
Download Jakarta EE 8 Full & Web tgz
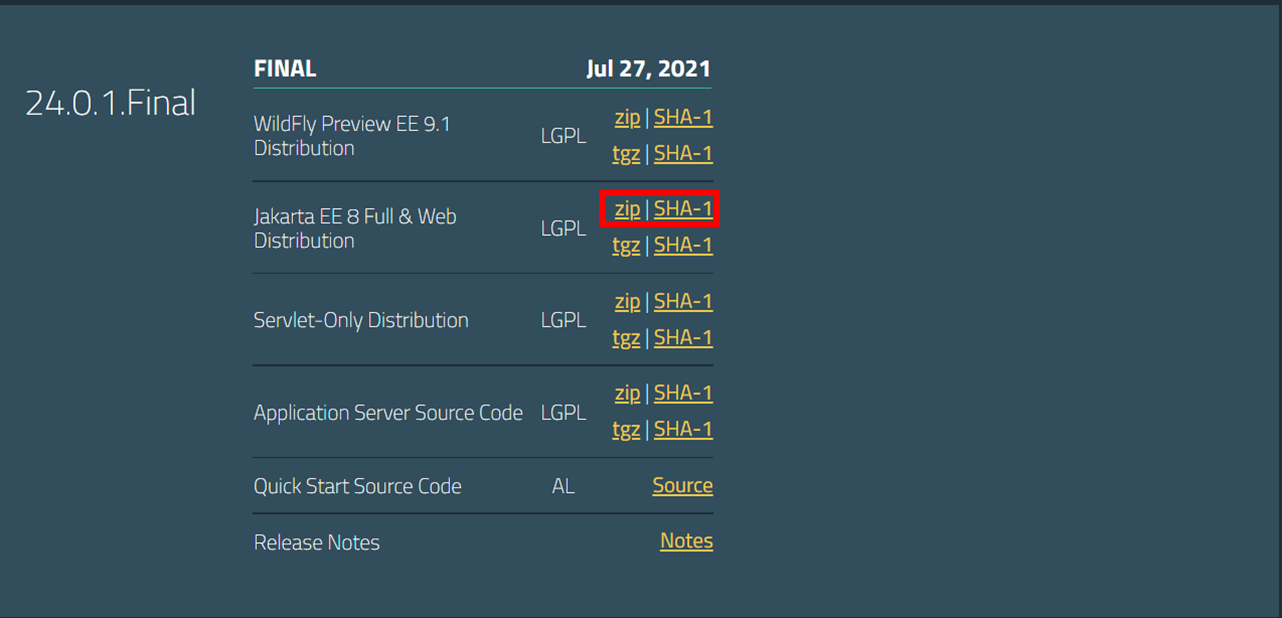pyautogui.click(x=626, y=246)
